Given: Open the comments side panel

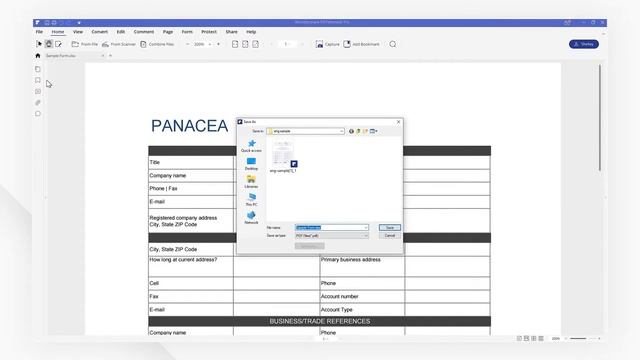Looking at the screenshot, I should (38, 91).
